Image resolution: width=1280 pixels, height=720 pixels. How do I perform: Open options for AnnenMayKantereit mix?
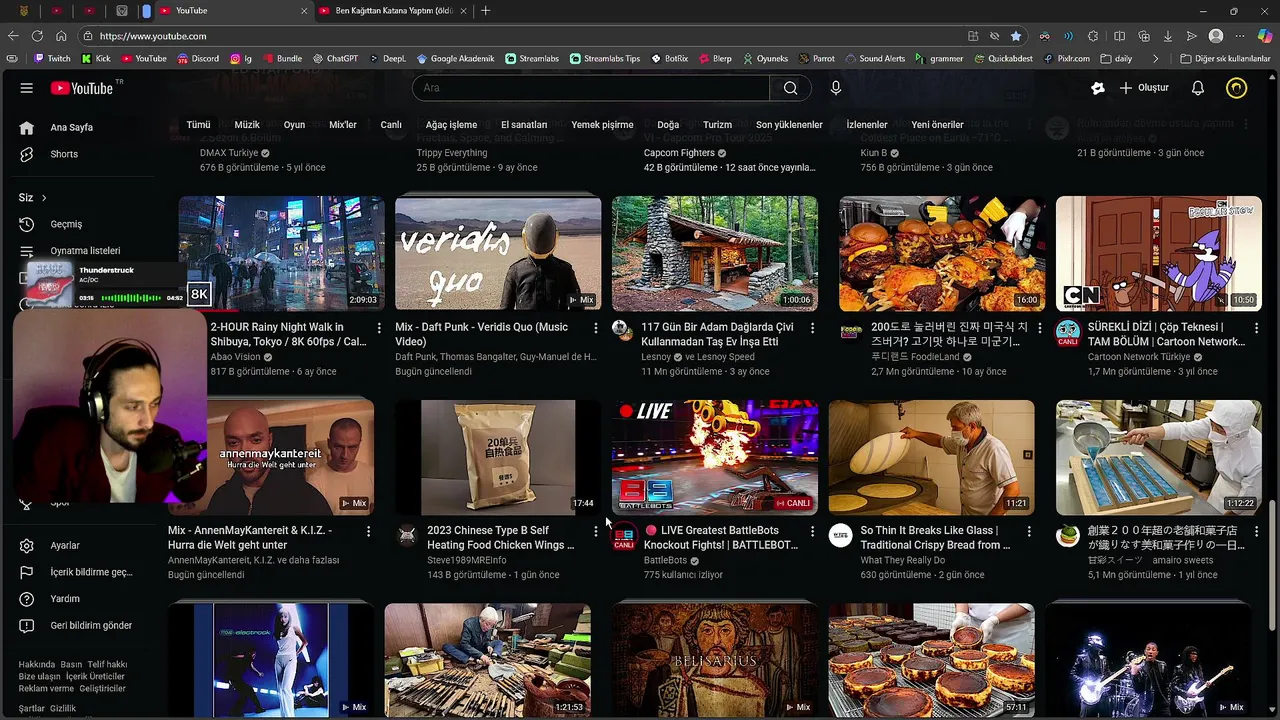tap(368, 531)
